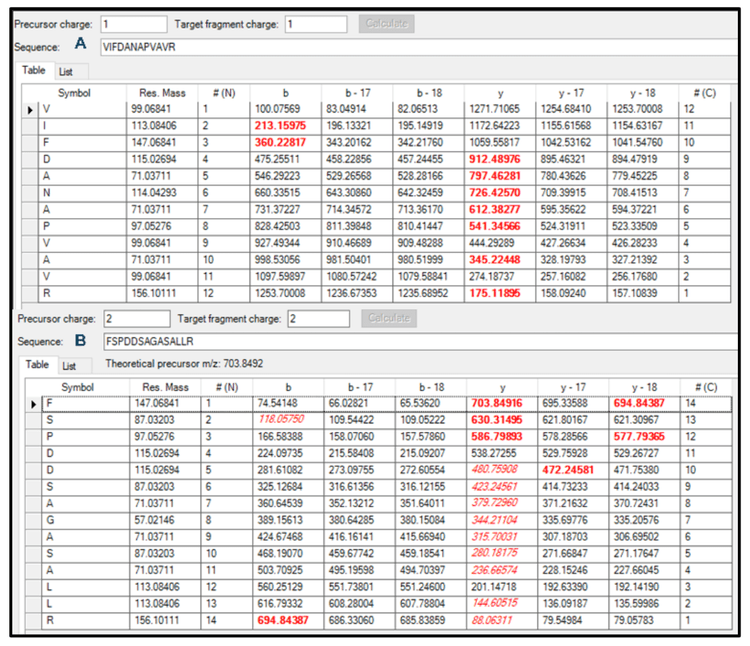This screenshot has width=750, height=646.
Task: Click the y value 201.14718
Action: pos(495,587)
